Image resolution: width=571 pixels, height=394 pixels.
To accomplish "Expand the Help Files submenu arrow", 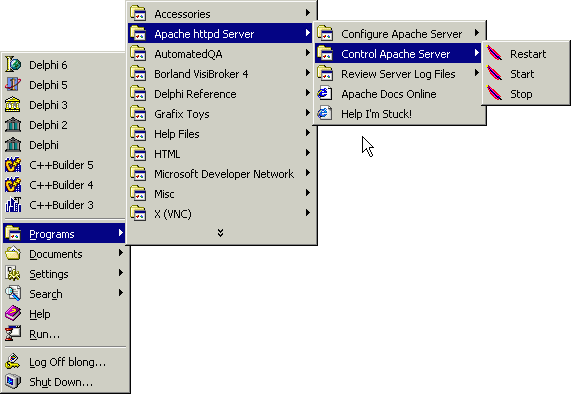I will pos(308,133).
